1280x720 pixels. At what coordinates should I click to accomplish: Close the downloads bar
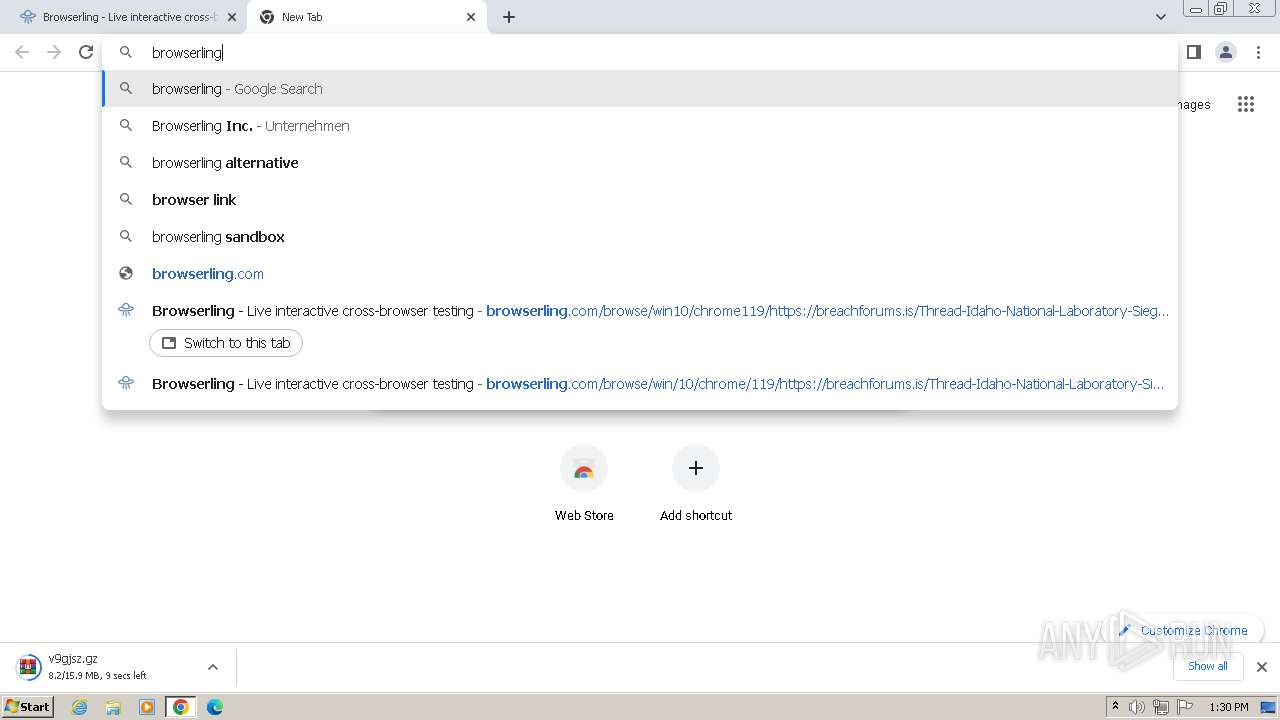tap(1262, 667)
